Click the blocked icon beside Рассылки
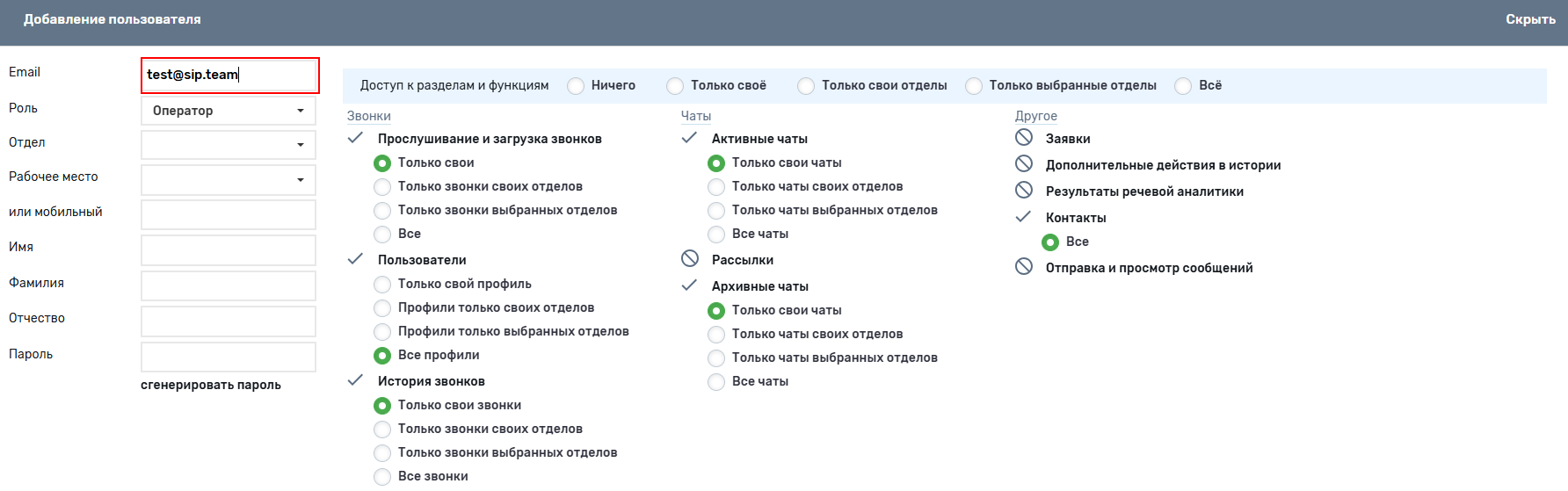This screenshot has width=1568, height=491. [x=690, y=259]
